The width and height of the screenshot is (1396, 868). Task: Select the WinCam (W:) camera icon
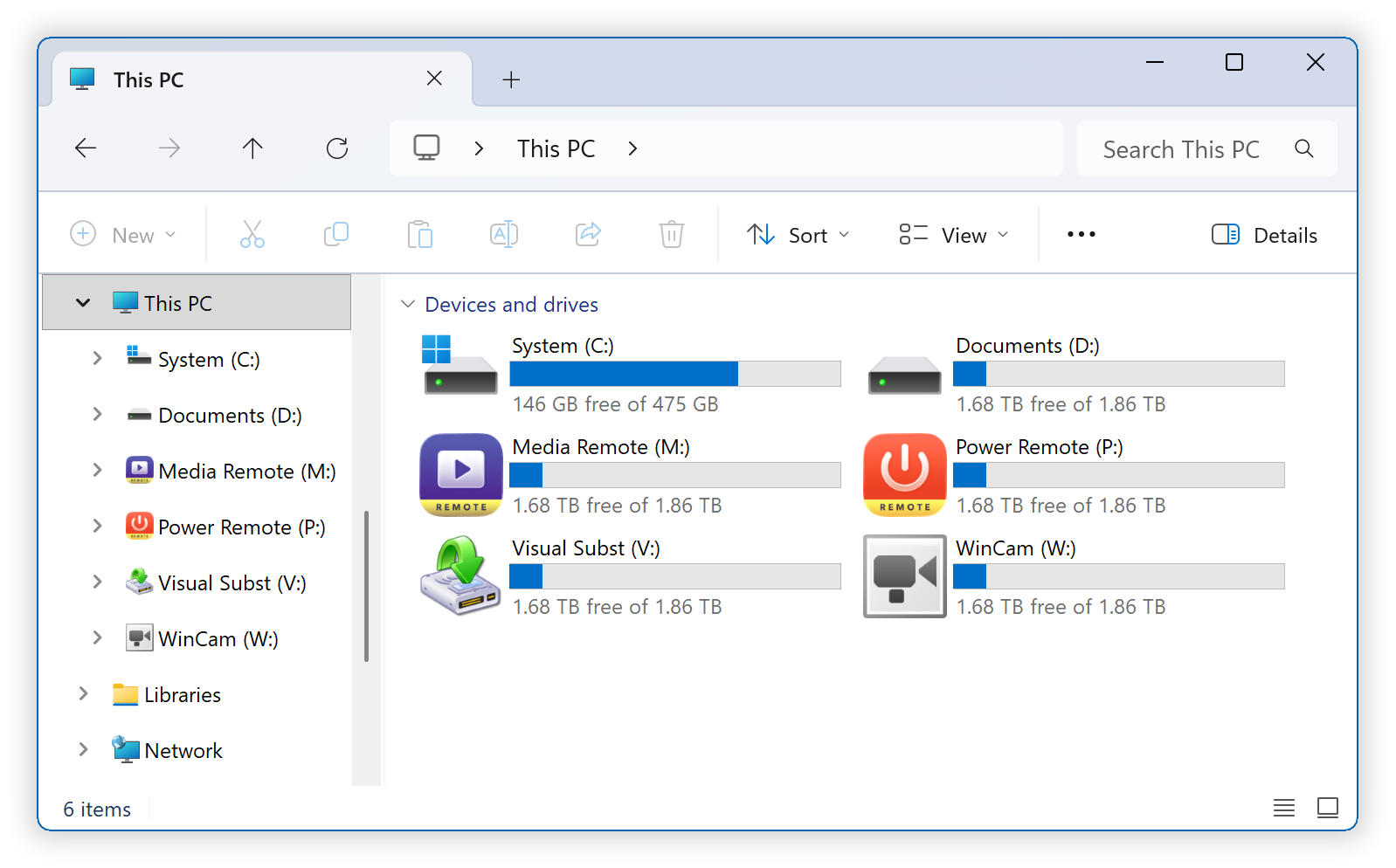pyautogui.click(x=905, y=576)
